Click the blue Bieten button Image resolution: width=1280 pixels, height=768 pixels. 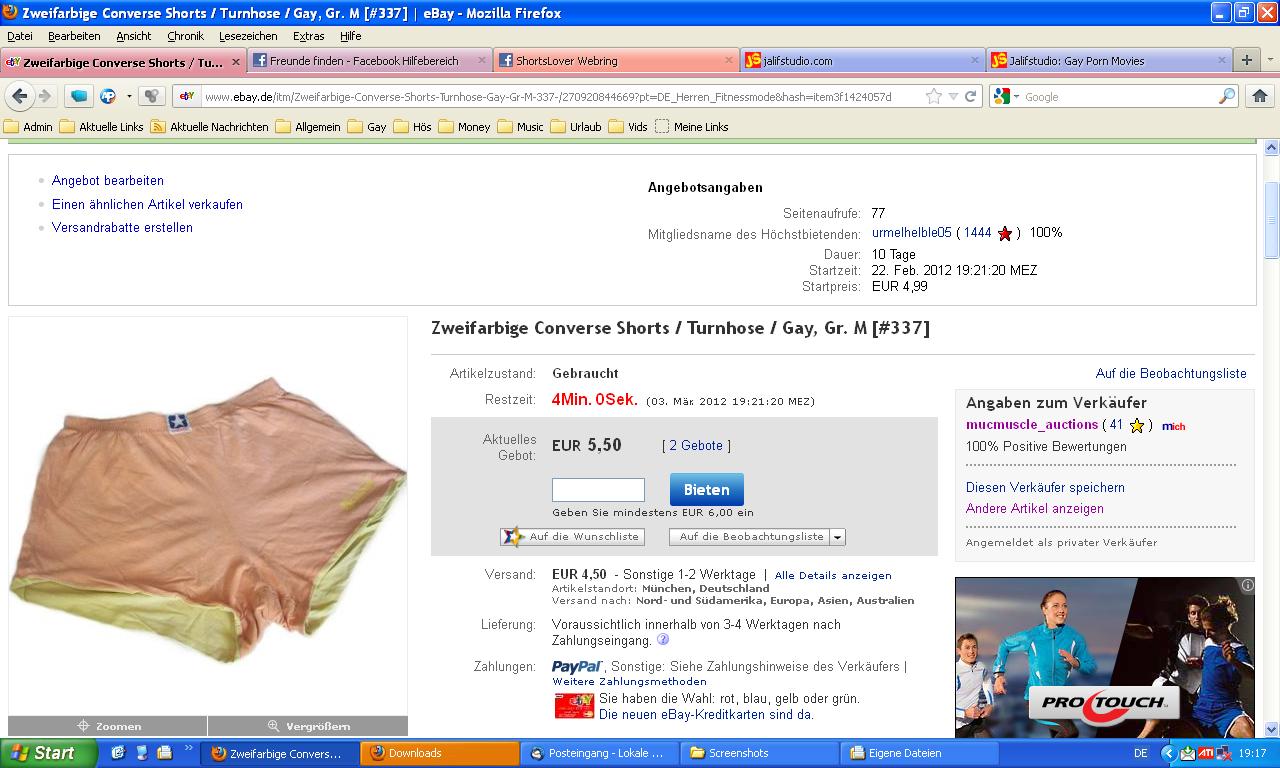706,490
